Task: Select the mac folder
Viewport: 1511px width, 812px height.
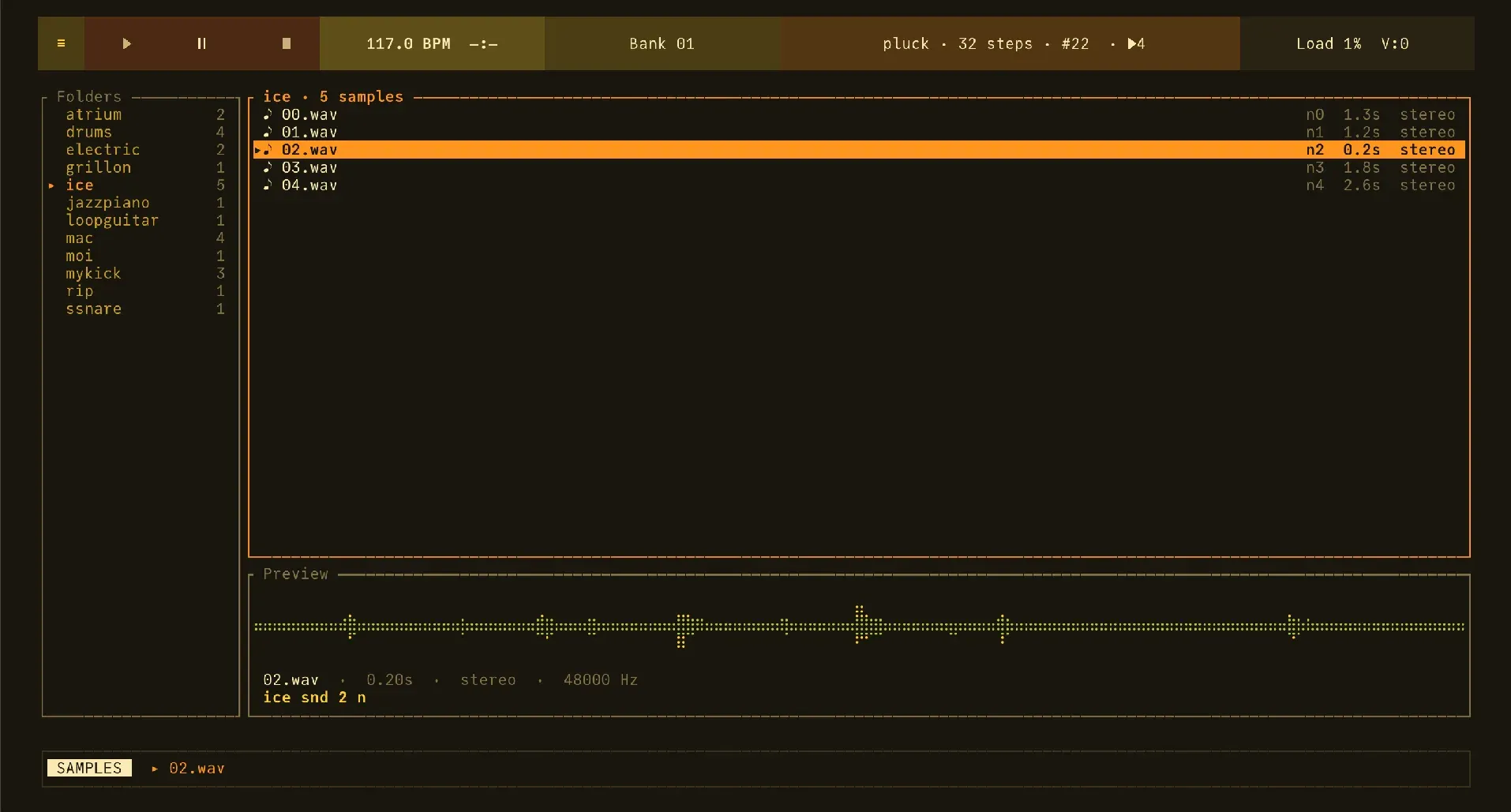Action: click(141, 238)
